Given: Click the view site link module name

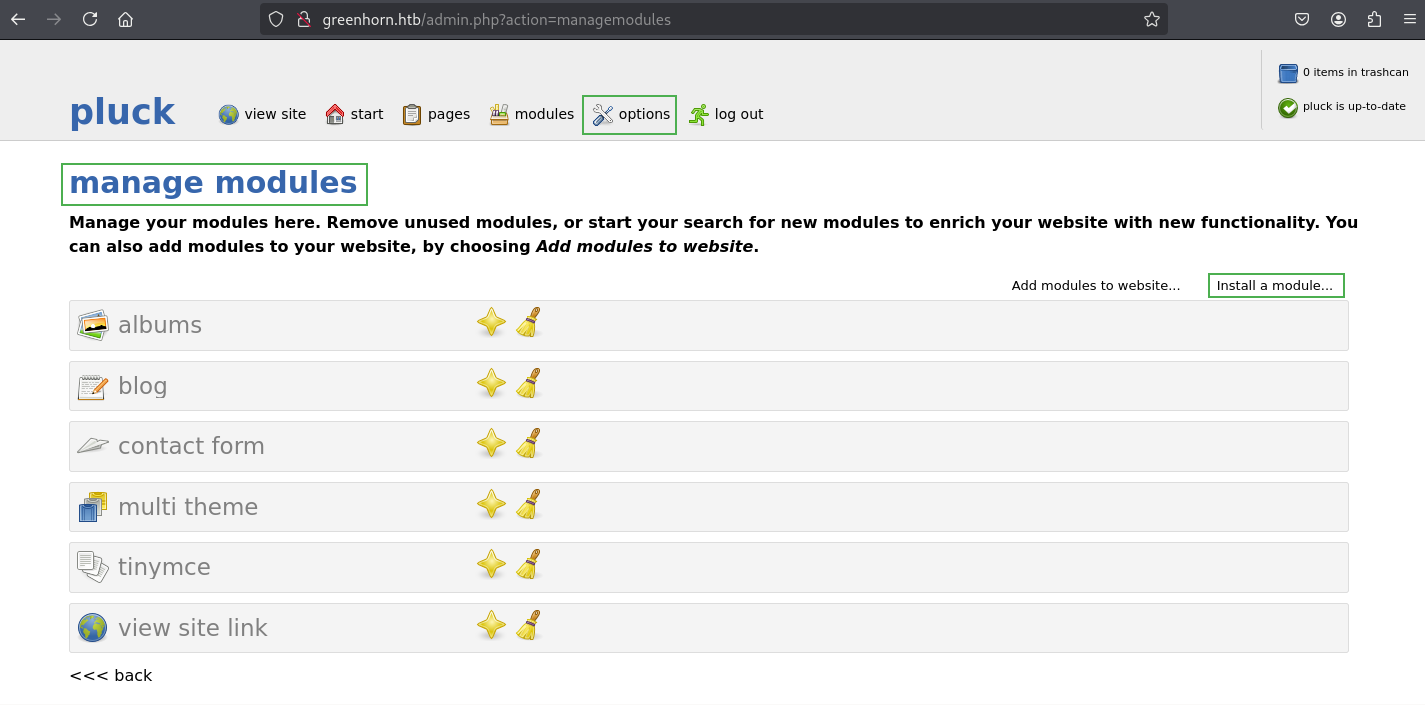Looking at the screenshot, I should coord(193,628).
